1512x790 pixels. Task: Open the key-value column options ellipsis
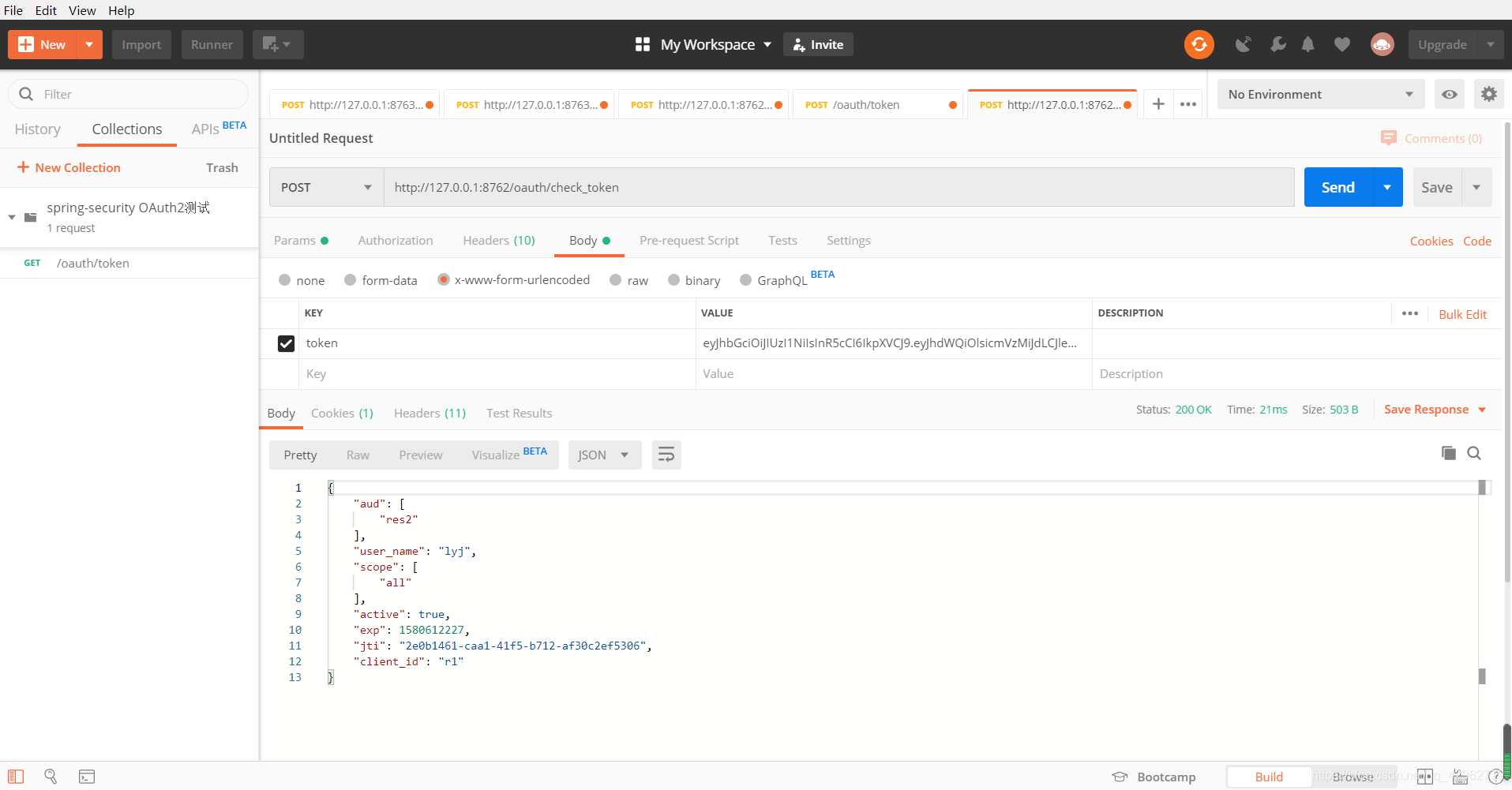[1410, 313]
